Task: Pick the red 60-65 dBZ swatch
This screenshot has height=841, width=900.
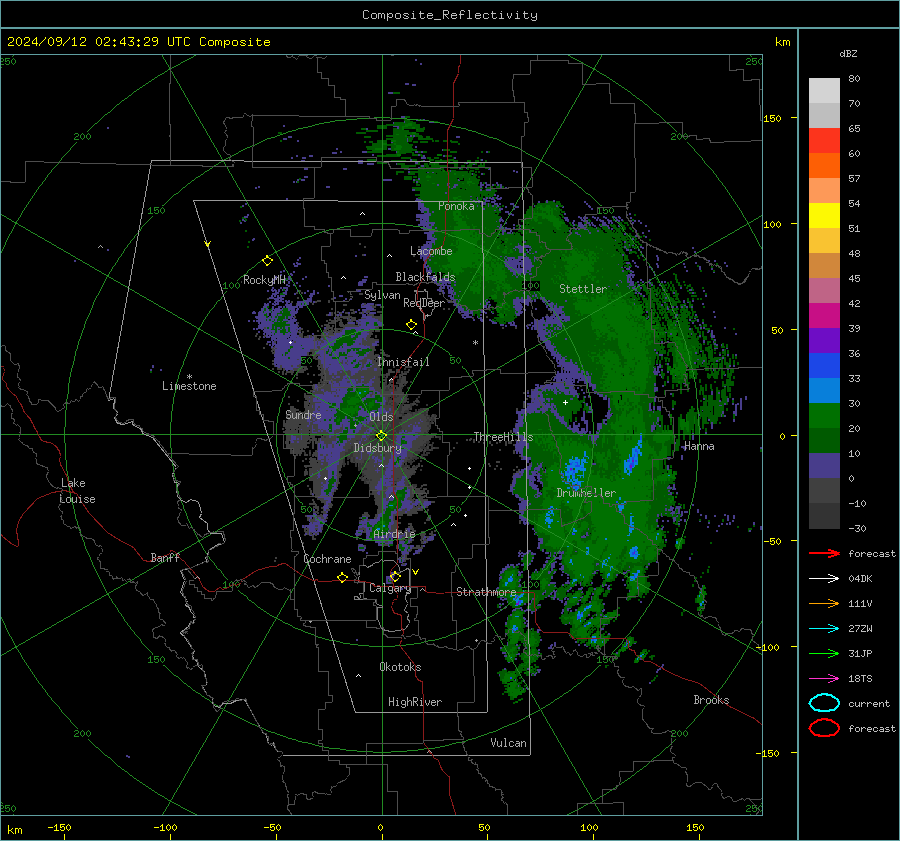Action: pos(824,141)
